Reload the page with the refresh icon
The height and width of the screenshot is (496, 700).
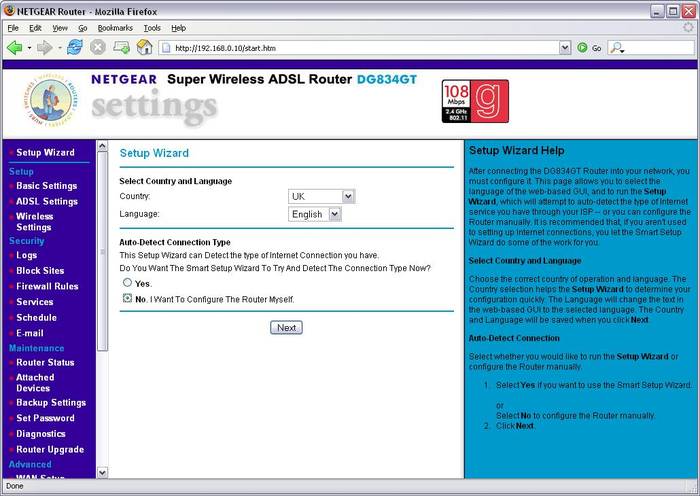tap(75, 47)
